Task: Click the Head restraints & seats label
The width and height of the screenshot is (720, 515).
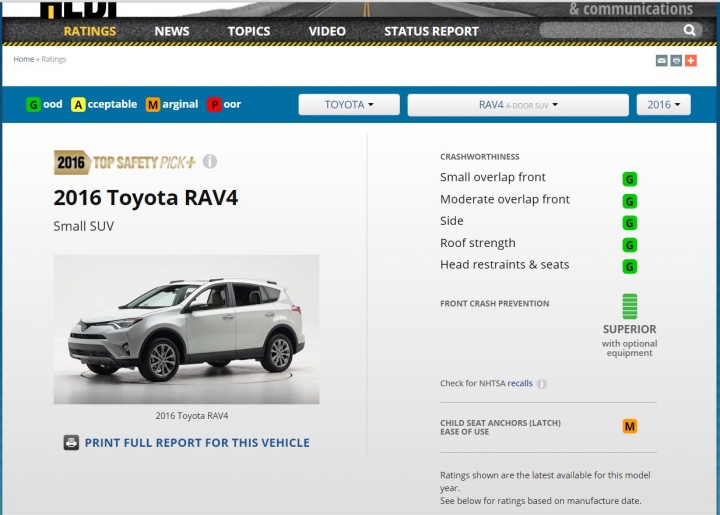Action: (505, 264)
